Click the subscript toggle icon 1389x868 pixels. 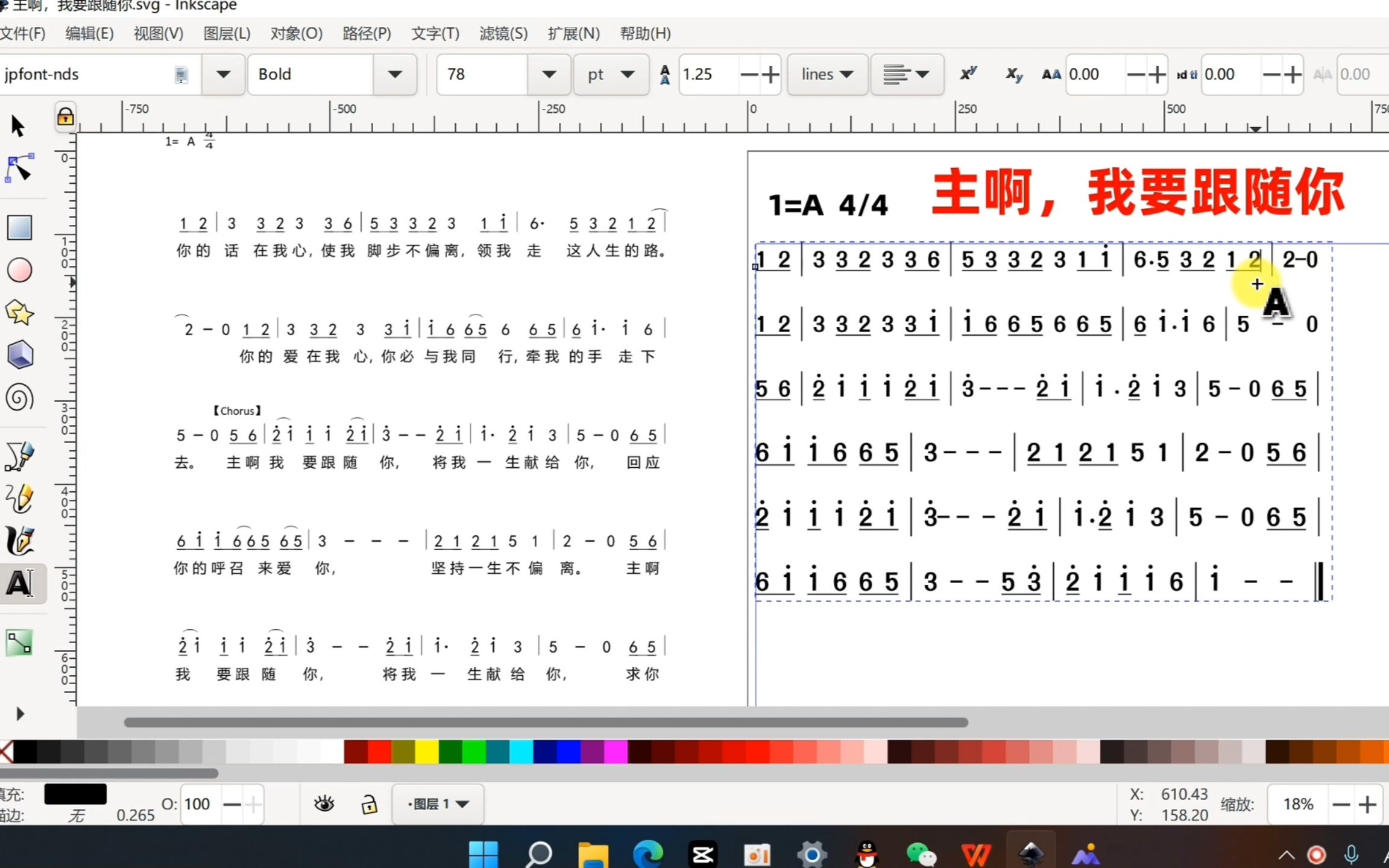[x=1013, y=74]
